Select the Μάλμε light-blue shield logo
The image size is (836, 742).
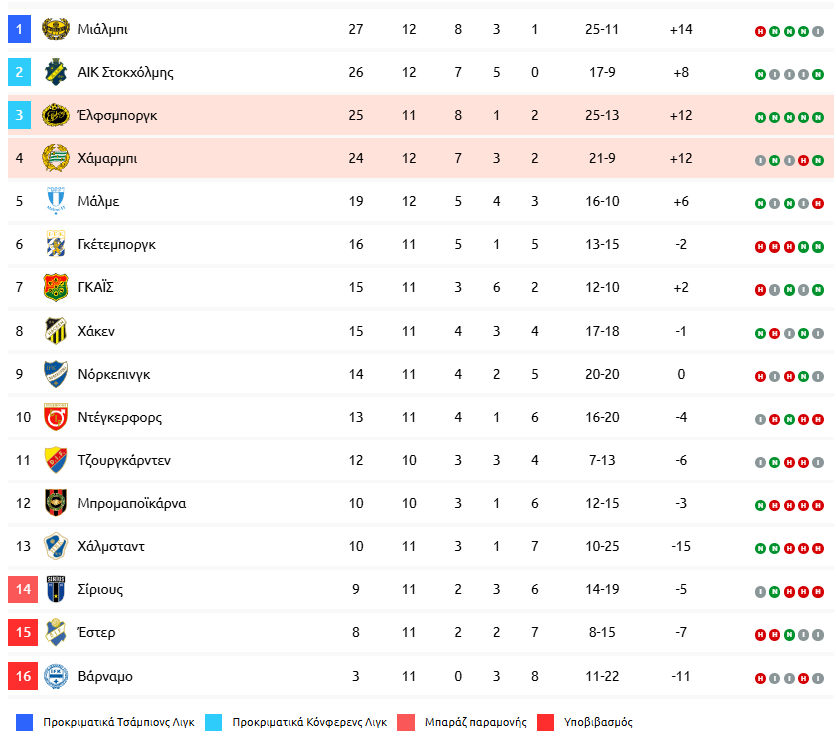point(56,201)
